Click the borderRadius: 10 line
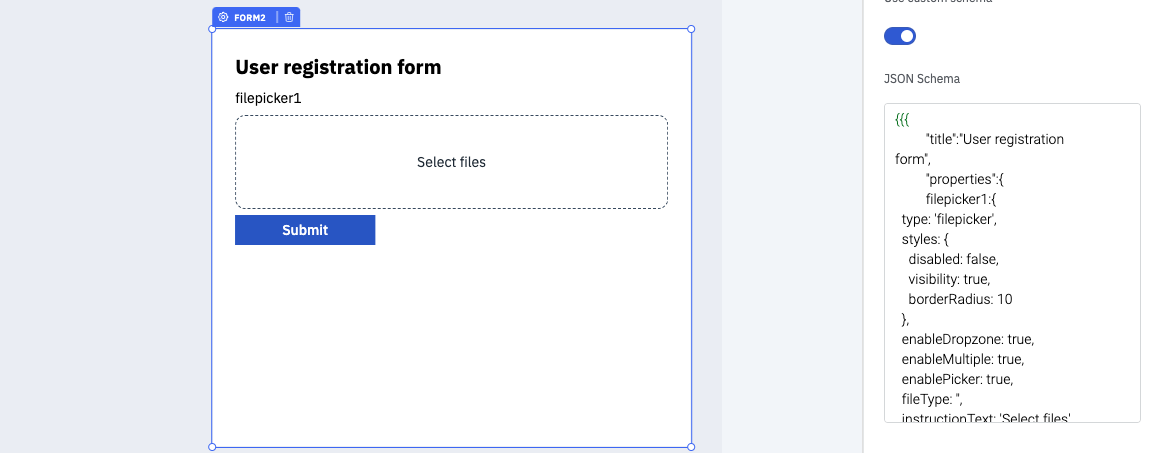1161x453 pixels. point(960,299)
